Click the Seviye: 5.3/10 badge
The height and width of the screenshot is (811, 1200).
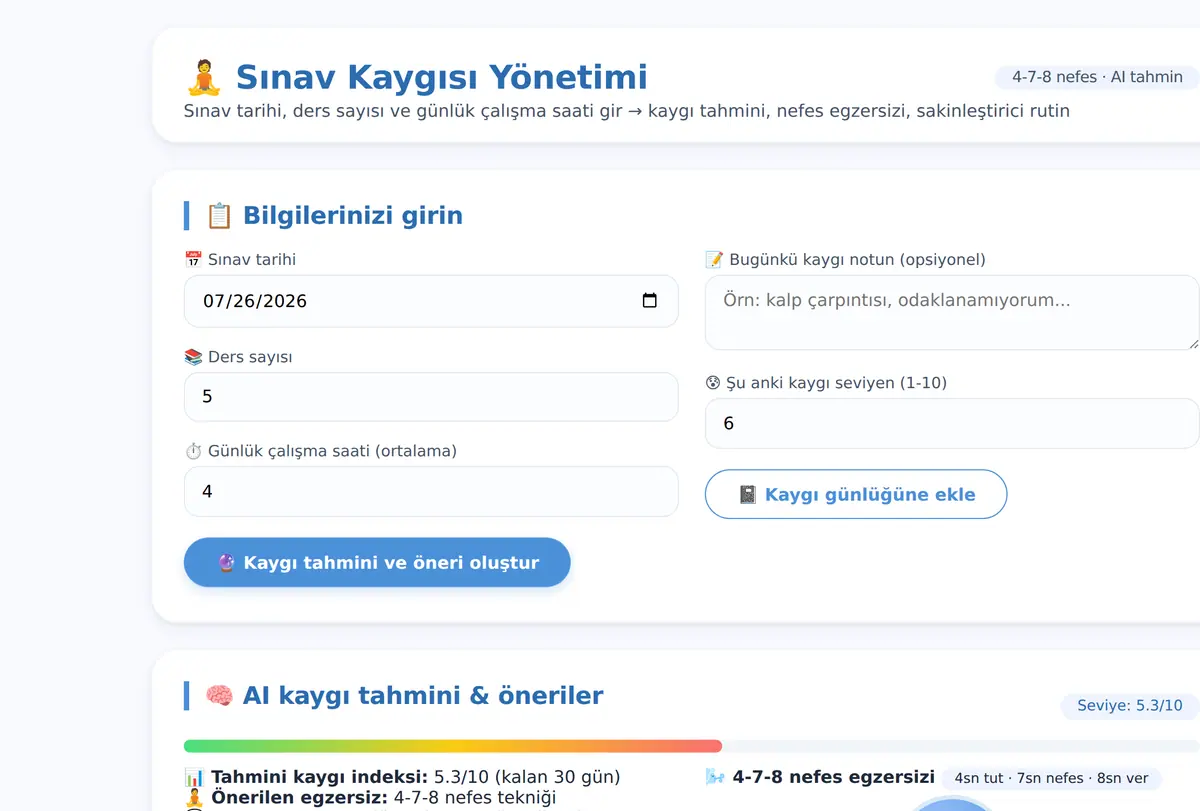point(1130,706)
